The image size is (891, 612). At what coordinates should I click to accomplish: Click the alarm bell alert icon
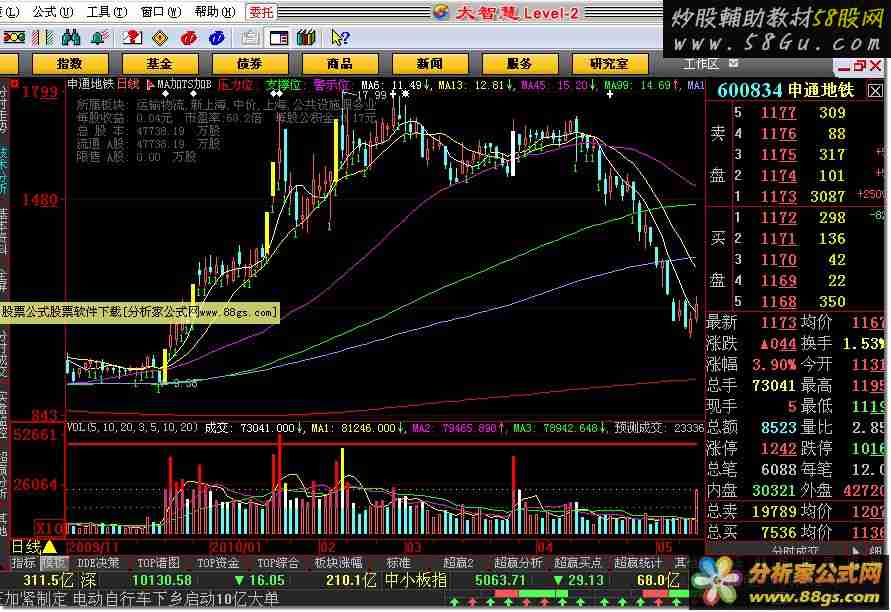(x=99, y=38)
